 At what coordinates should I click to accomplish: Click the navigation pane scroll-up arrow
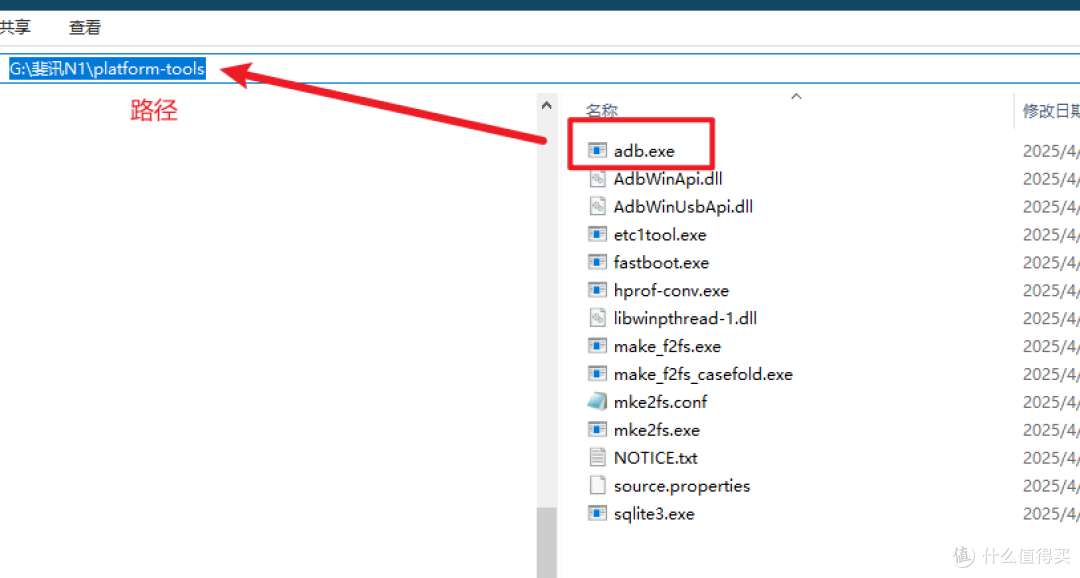pos(547,105)
